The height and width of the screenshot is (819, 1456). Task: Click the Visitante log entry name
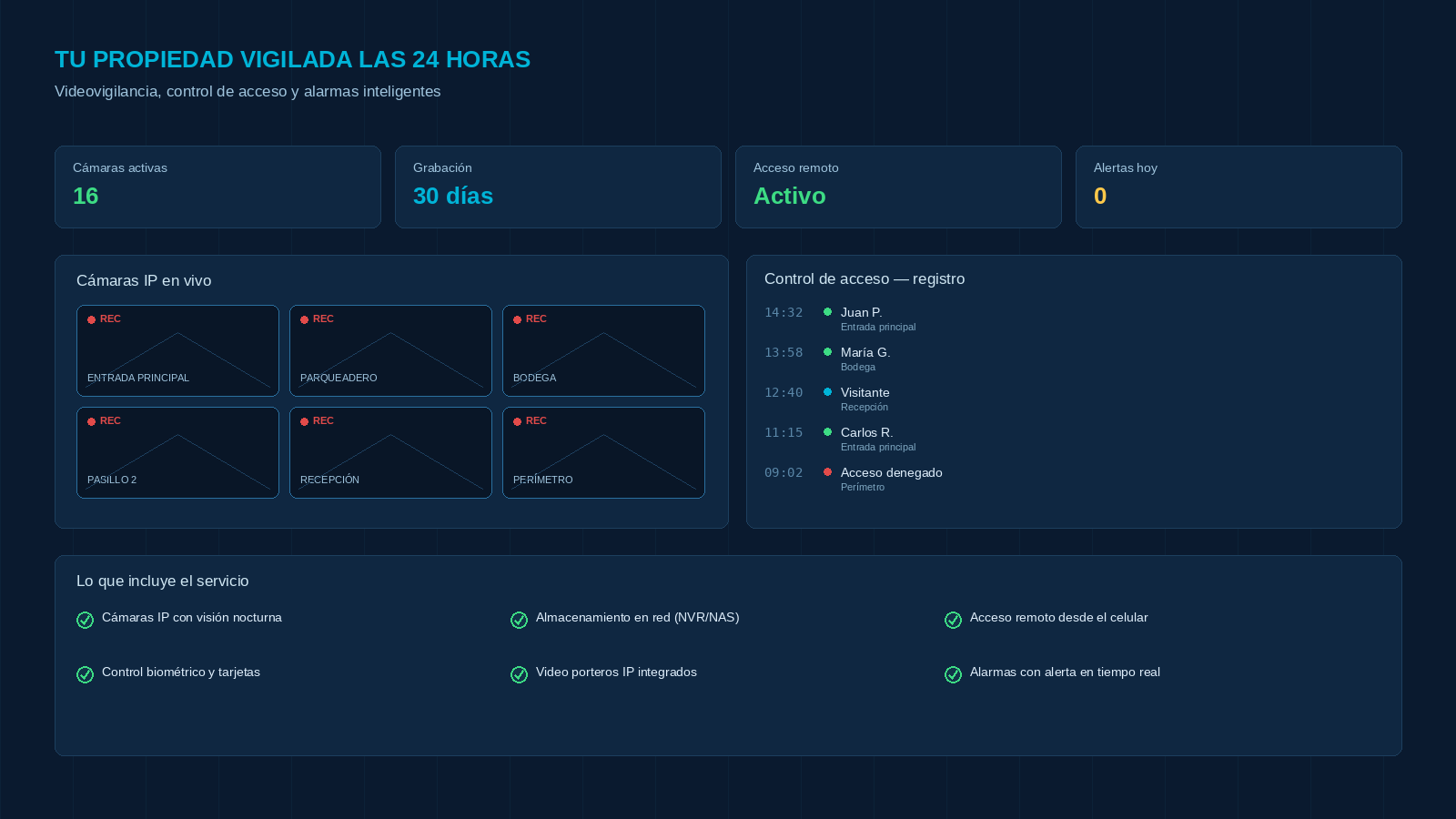click(864, 392)
